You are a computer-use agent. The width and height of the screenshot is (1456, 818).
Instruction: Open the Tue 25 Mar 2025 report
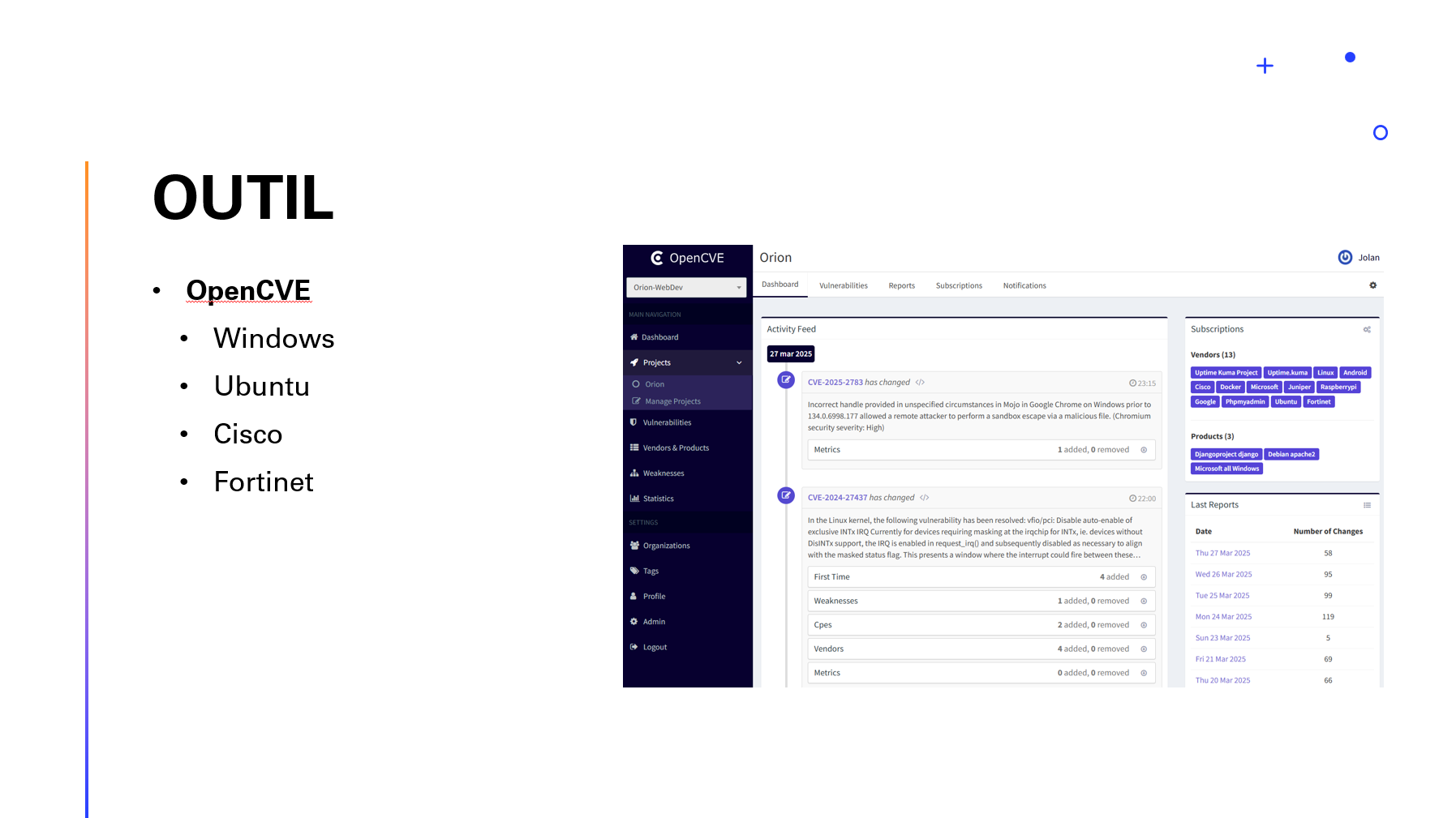[1222, 596]
